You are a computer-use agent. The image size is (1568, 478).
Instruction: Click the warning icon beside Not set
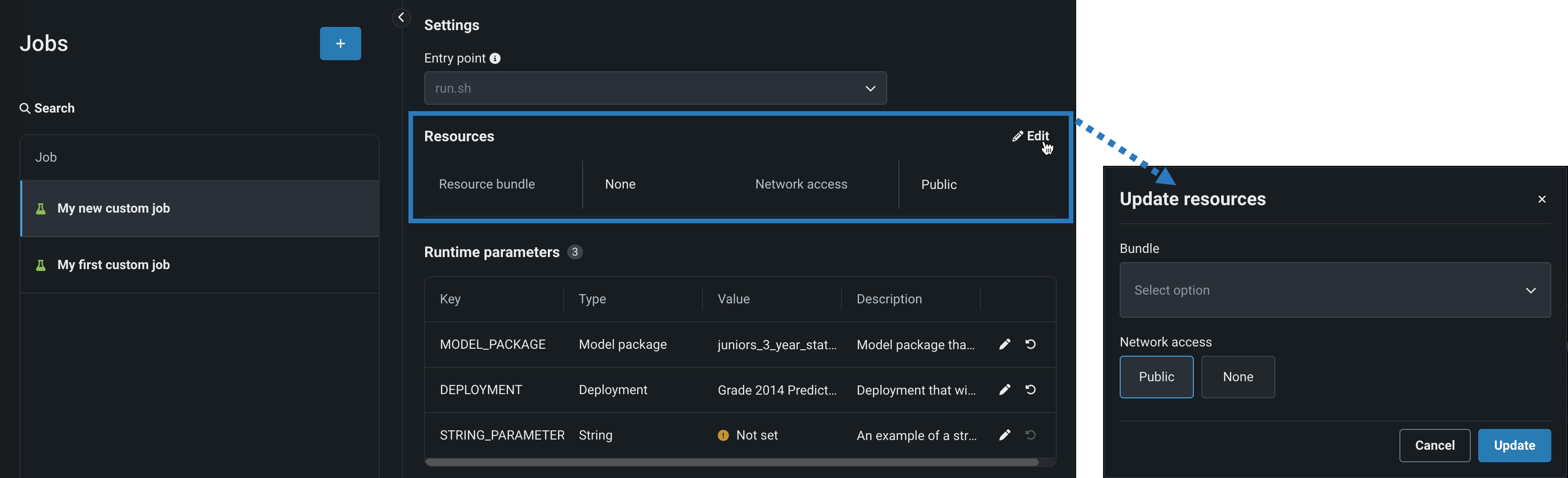[x=722, y=435]
